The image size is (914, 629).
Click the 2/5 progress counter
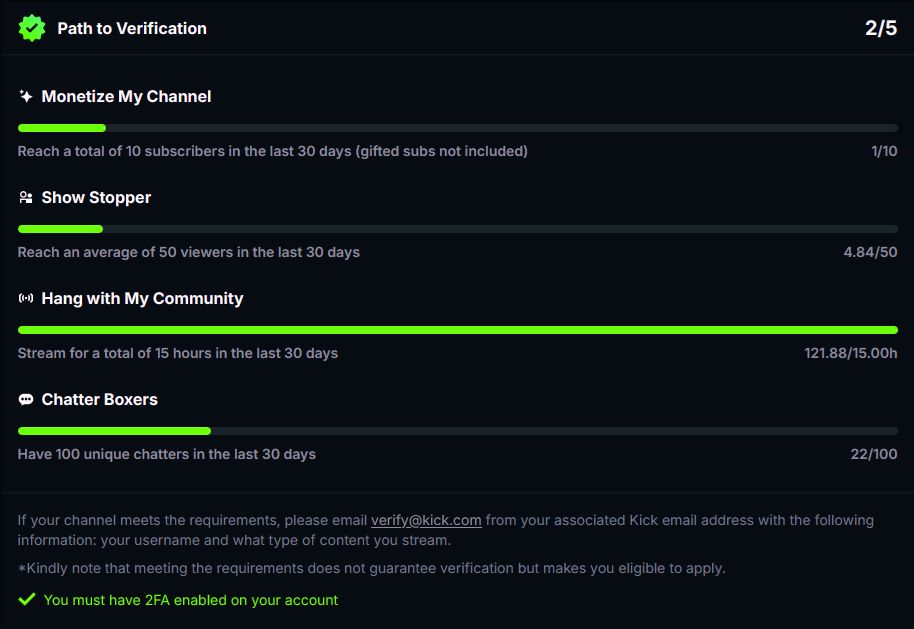tap(881, 28)
